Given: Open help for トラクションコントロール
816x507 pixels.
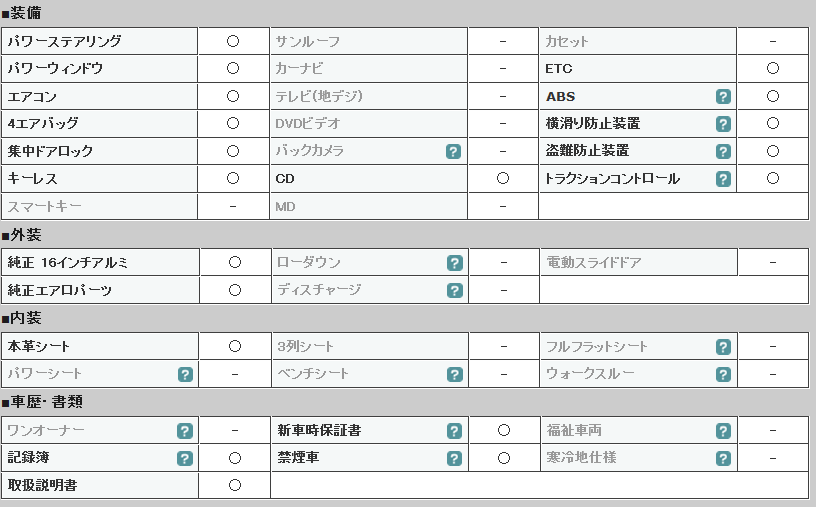Looking at the screenshot, I should click(723, 179).
